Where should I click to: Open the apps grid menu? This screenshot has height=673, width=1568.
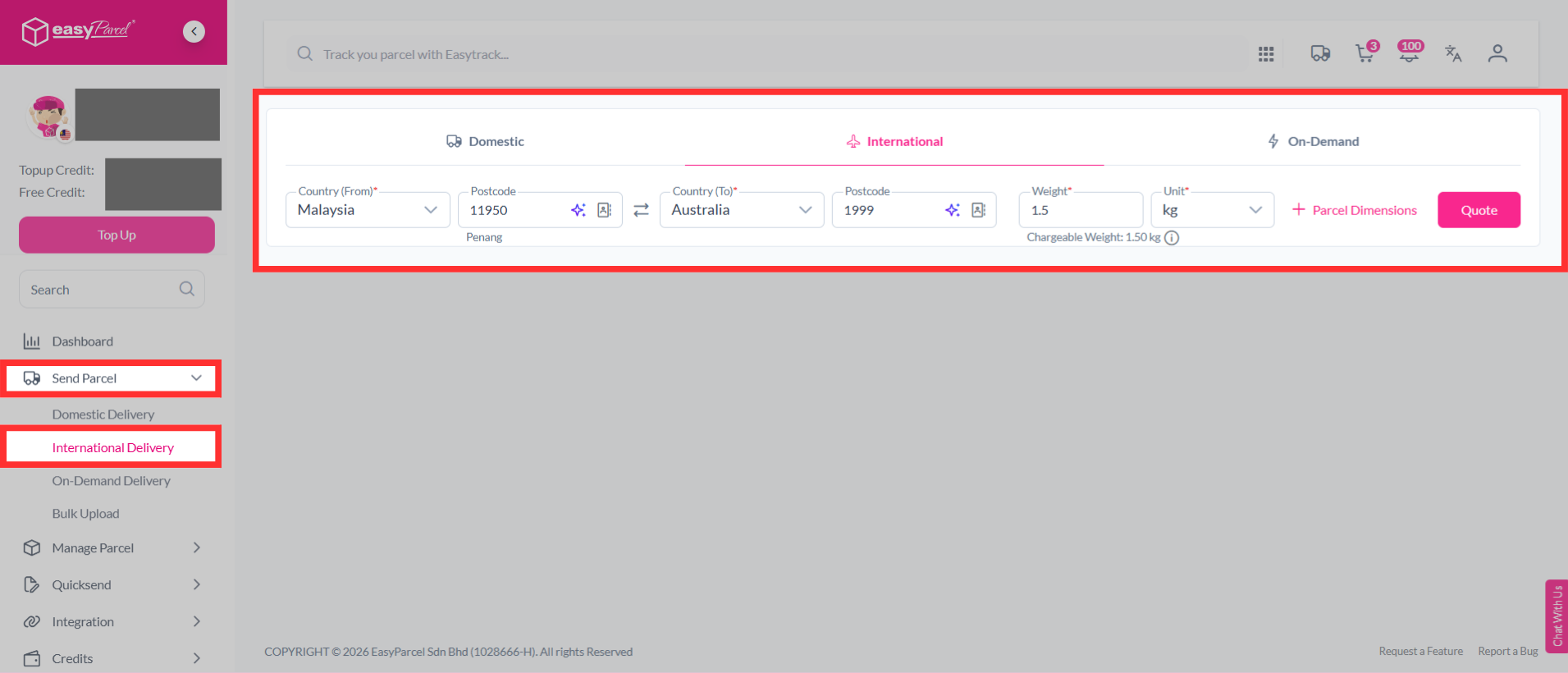click(1266, 54)
